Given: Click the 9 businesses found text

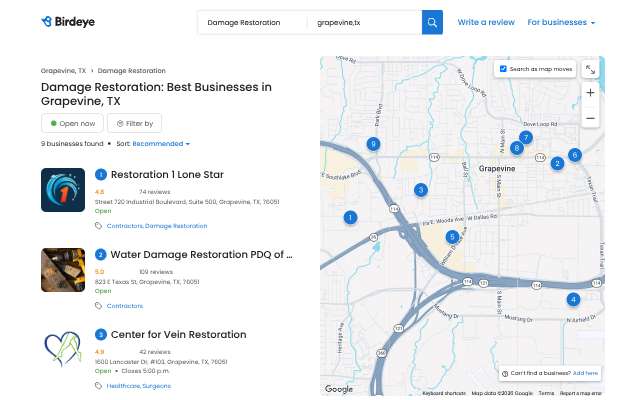Looking at the screenshot, I should (72, 144).
